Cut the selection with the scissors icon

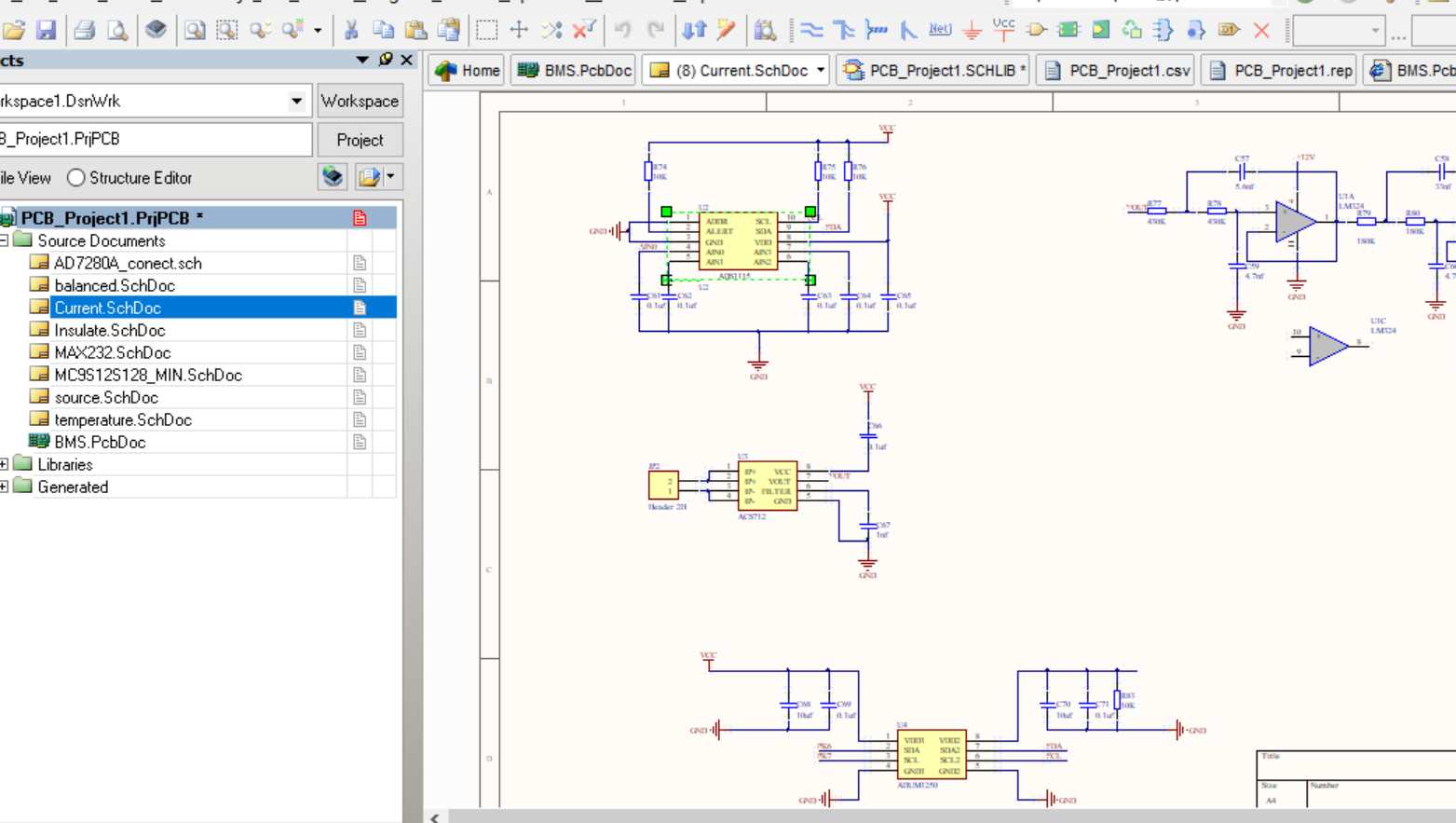pos(351,31)
